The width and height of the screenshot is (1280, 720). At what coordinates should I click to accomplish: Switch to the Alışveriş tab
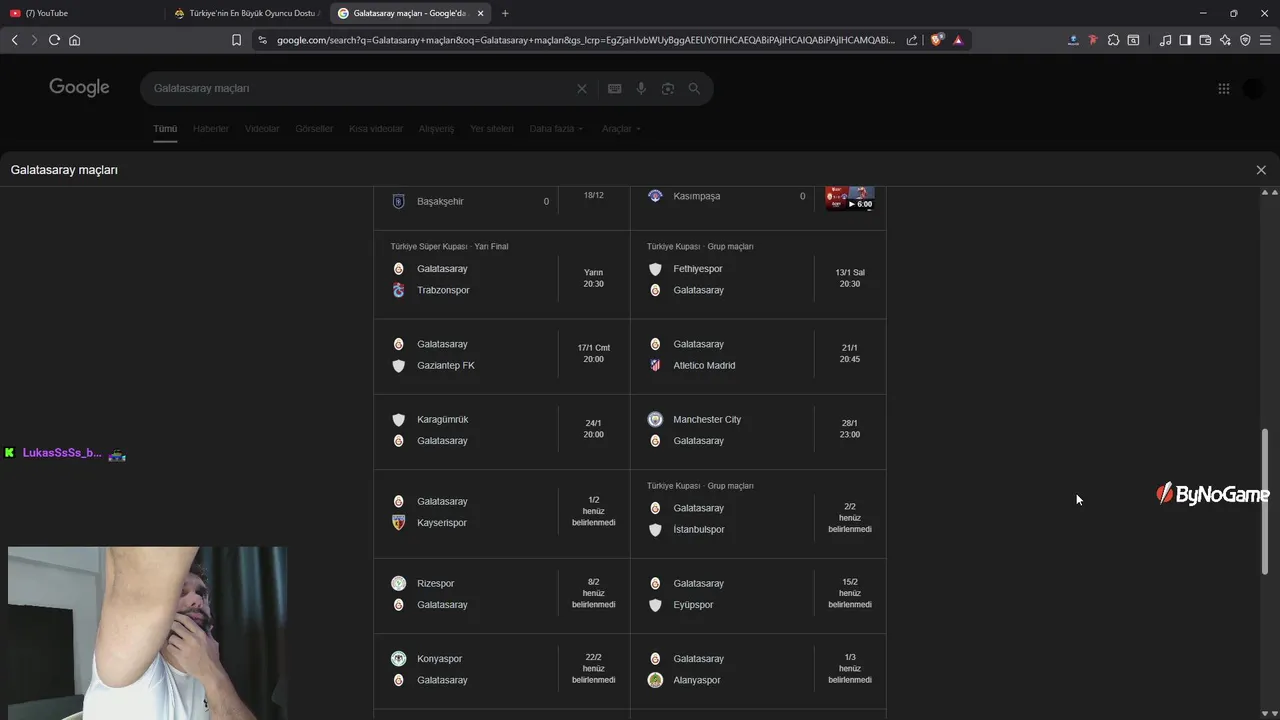pyautogui.click(x=436, y=129)
